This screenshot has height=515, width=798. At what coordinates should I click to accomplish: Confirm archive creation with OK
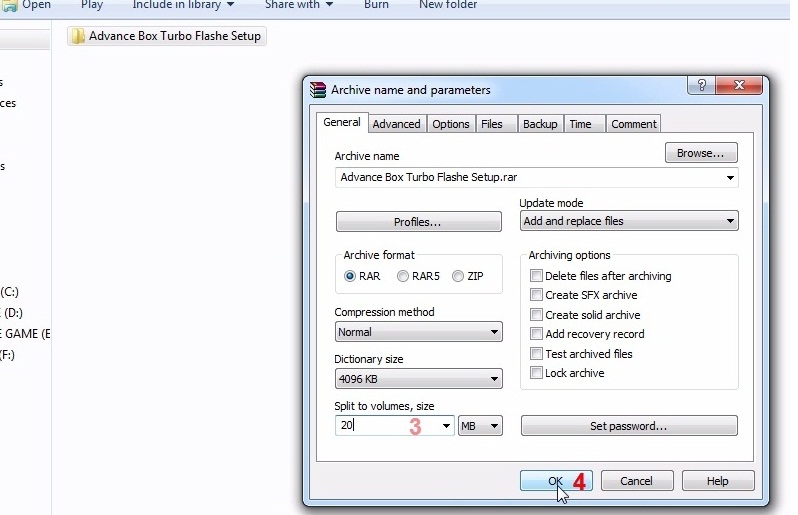[x=556, y=481]
